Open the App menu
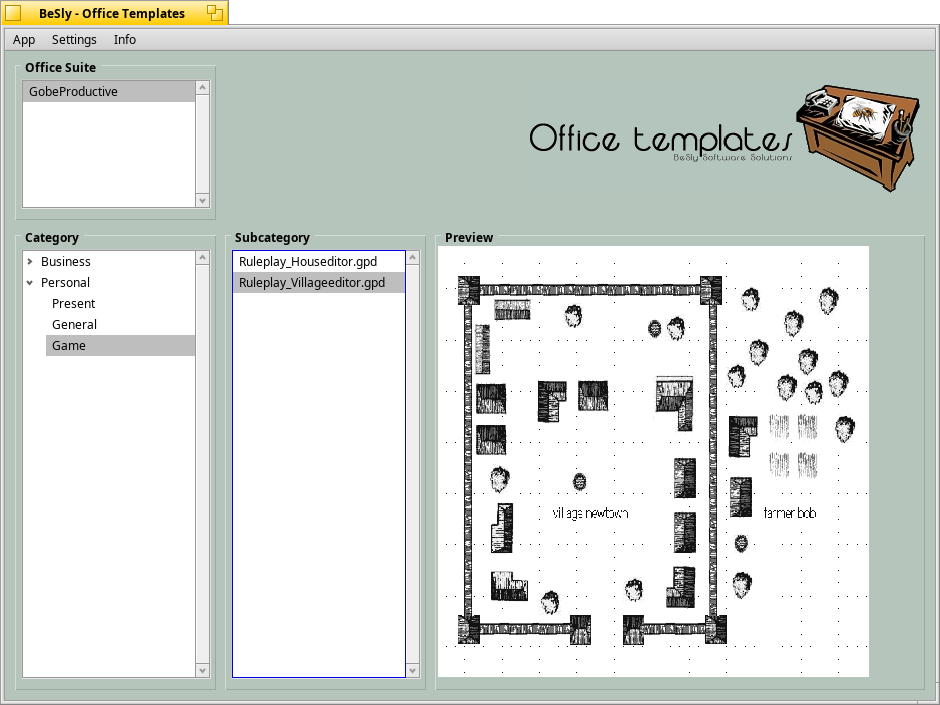 [x=24, y=40]
